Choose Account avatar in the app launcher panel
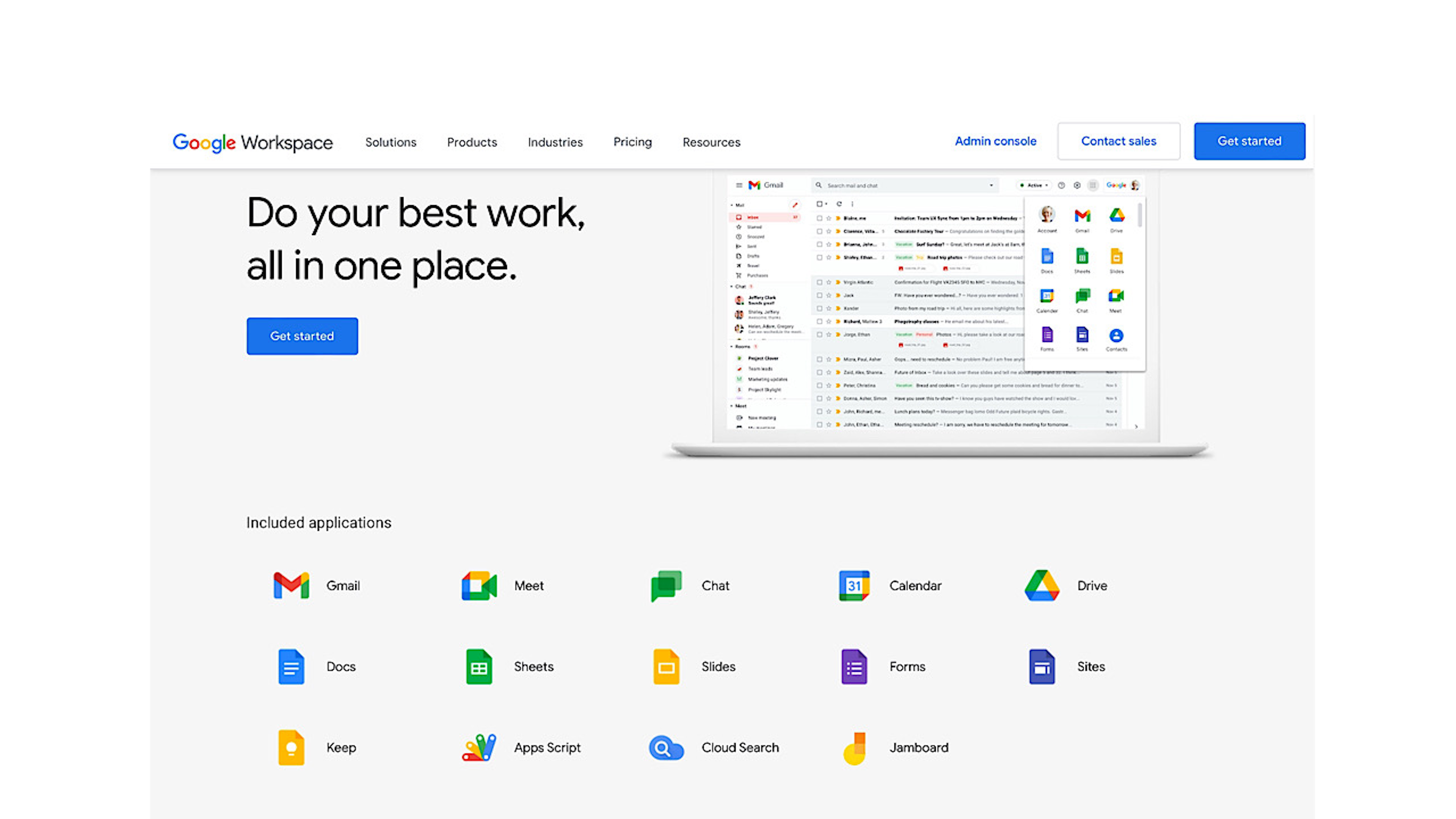Screen dimensions: 1456x819 1047,215
